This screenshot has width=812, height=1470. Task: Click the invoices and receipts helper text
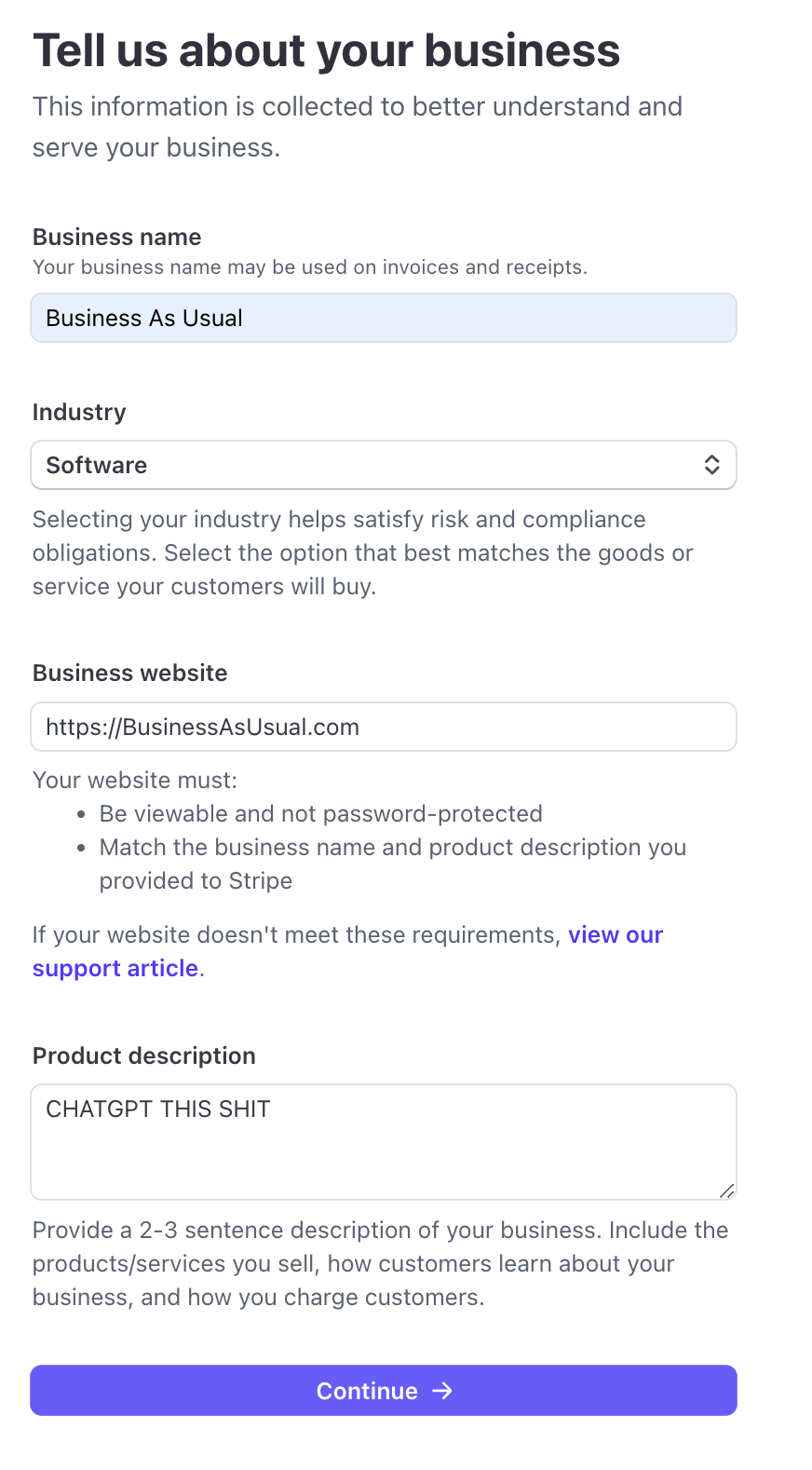point(310,267)
